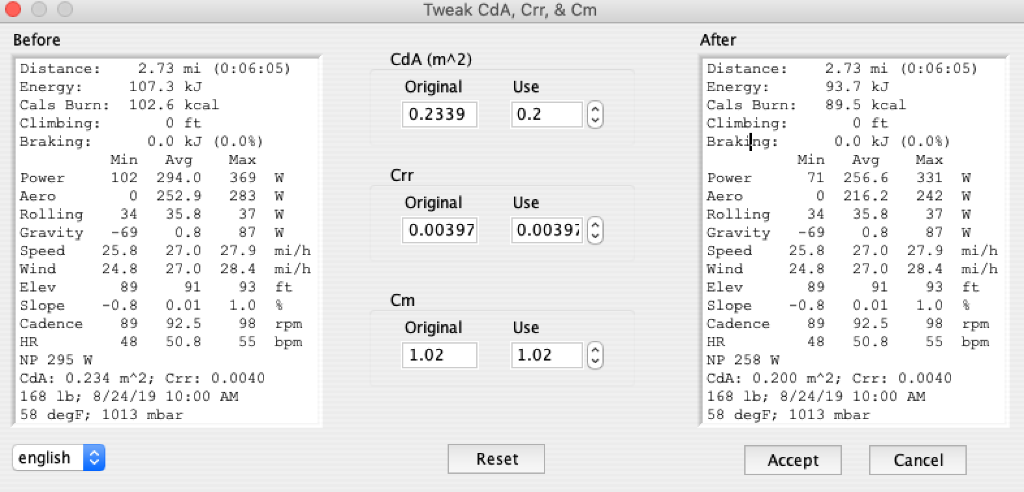Accept the tweaked values
This screenshot has width=1024, height=492.
pos(793,460)
